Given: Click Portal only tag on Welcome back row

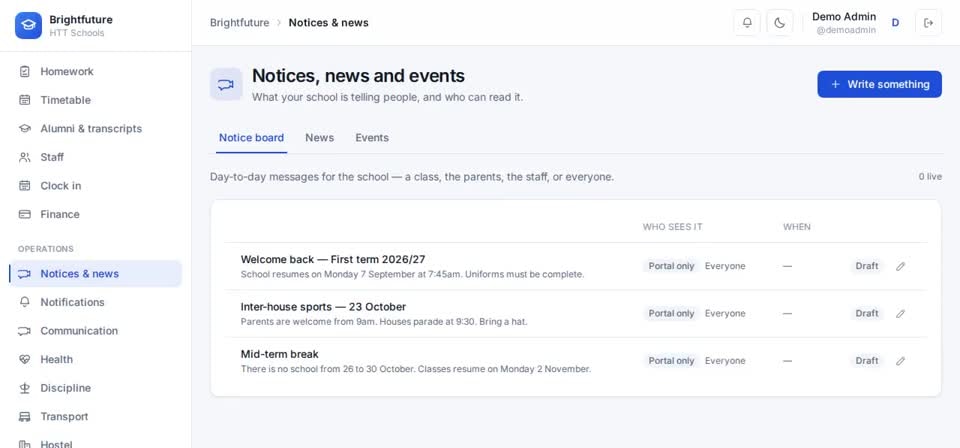Looking at the screenshot, I should tap(671, 266).
